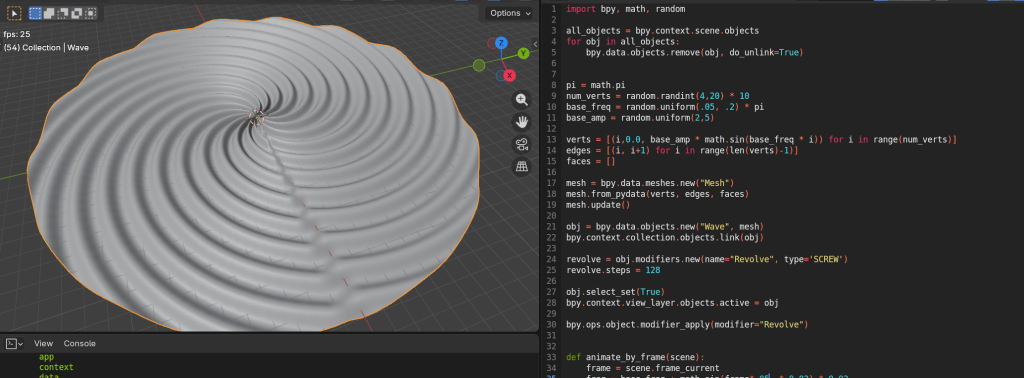Click the 'mesh.from_pydata(verts, edges, faces)' line
The height and width of the screenshot is (378, 1024).
[x=657, y=194]
